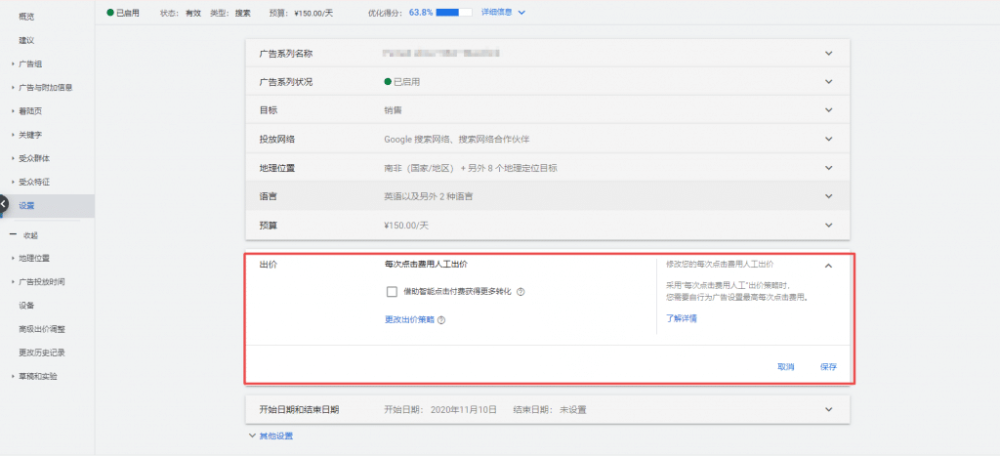
Task: Click the 保存 save button
Action: pos(828,367)
